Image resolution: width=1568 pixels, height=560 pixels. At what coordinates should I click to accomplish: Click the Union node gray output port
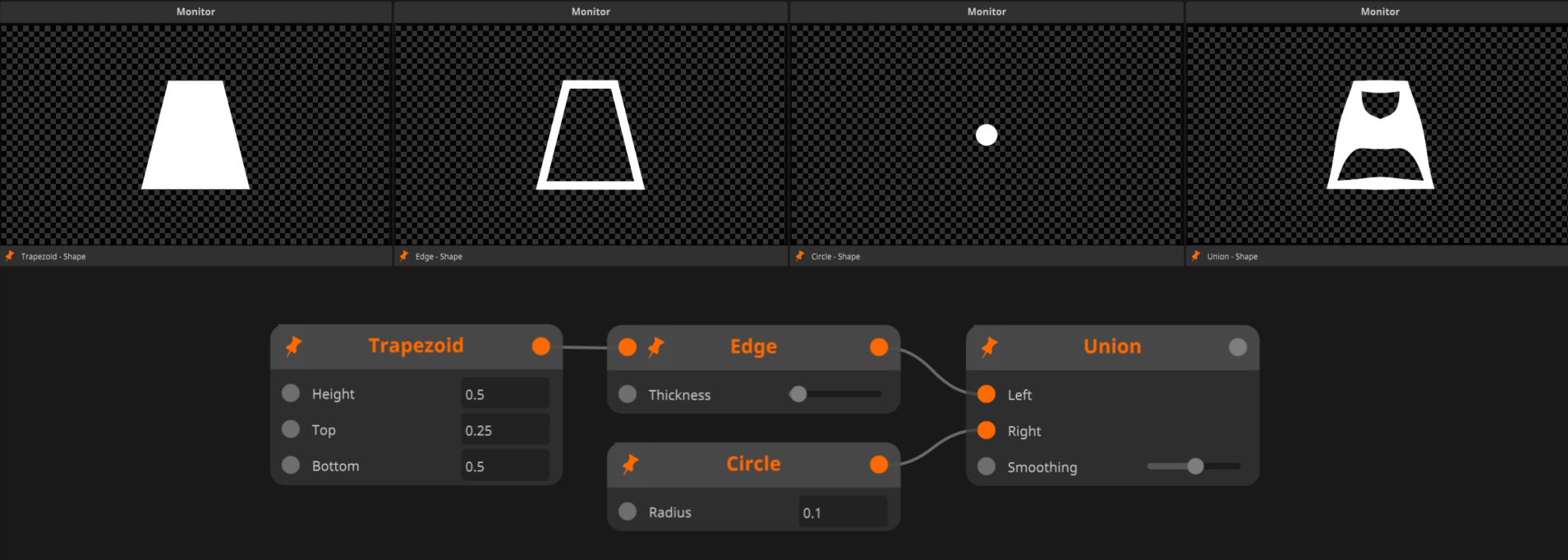(x=1238, y=347)
